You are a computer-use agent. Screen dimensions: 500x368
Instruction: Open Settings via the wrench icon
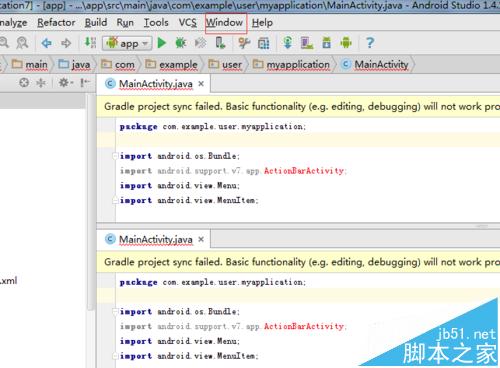click(x=244, y=43)
